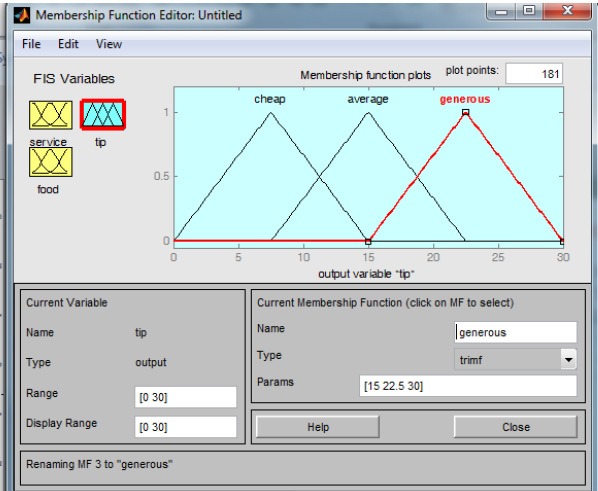Click the generous right handle at 30
The image size is (598, 491).
562,241
